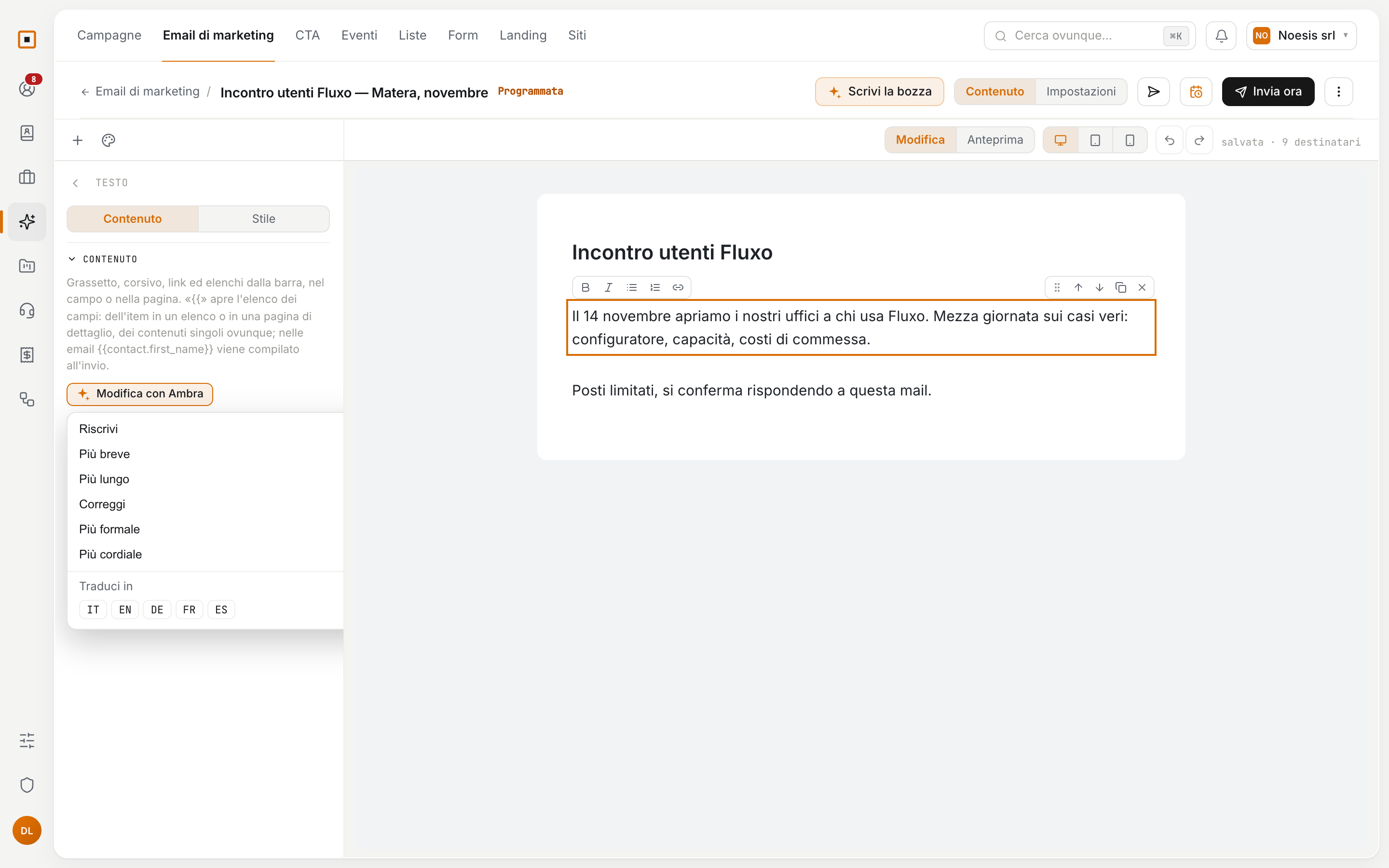Switch to mobile preview width
This screenshot has height=868, width=1389.
point(1130,140)
